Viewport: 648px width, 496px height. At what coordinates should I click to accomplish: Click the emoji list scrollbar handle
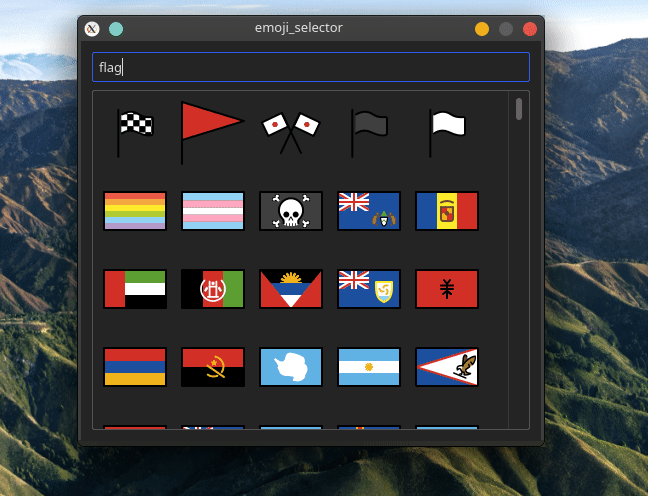[519, 109]
